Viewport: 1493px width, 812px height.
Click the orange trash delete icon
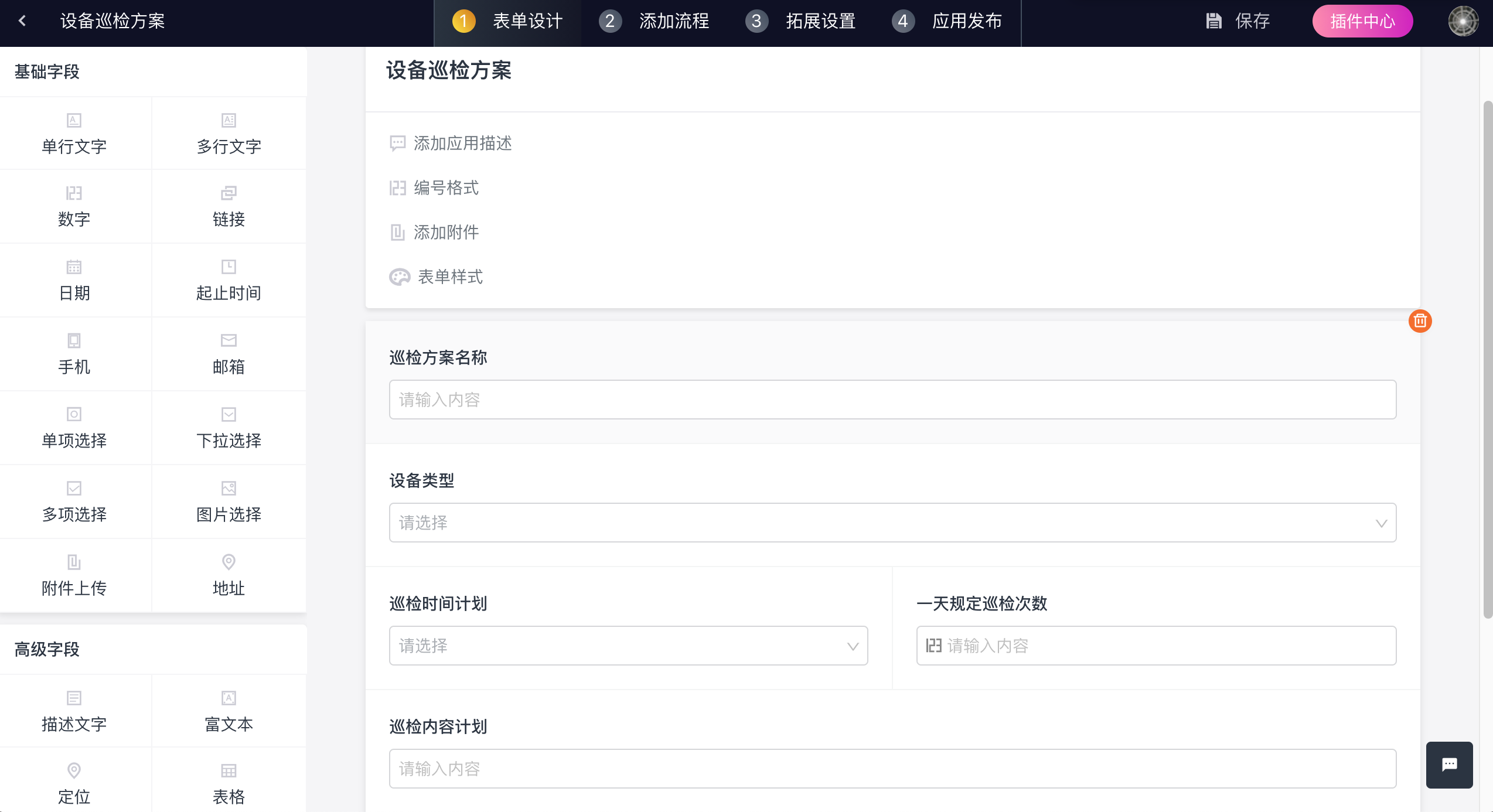pyautogui.click(x=1420, y=321)
